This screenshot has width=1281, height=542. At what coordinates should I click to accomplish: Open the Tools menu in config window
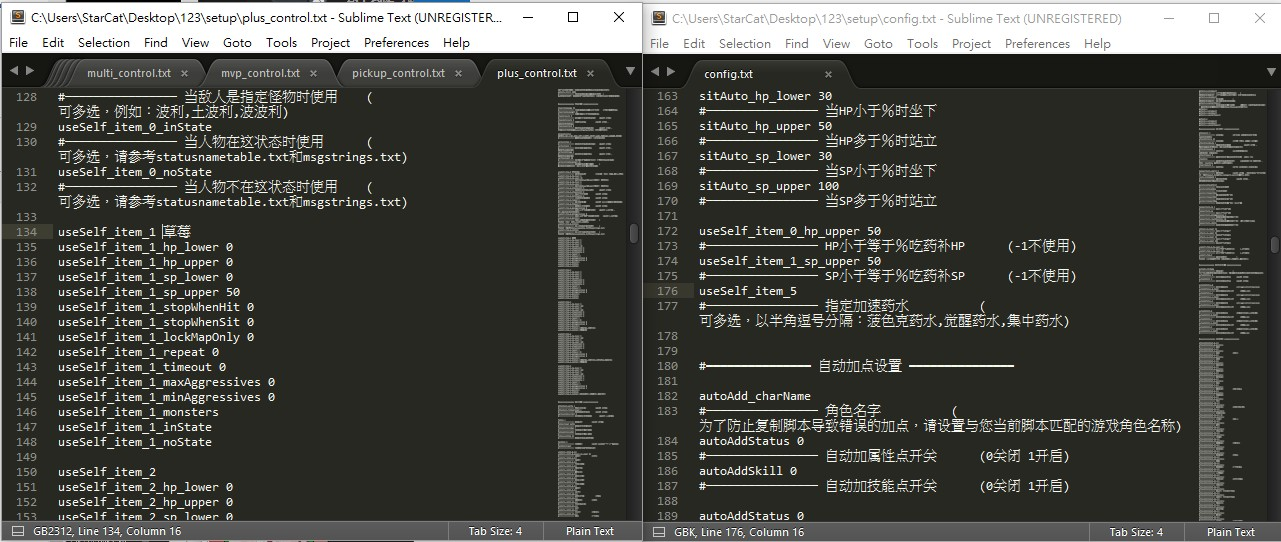(922, 44)
